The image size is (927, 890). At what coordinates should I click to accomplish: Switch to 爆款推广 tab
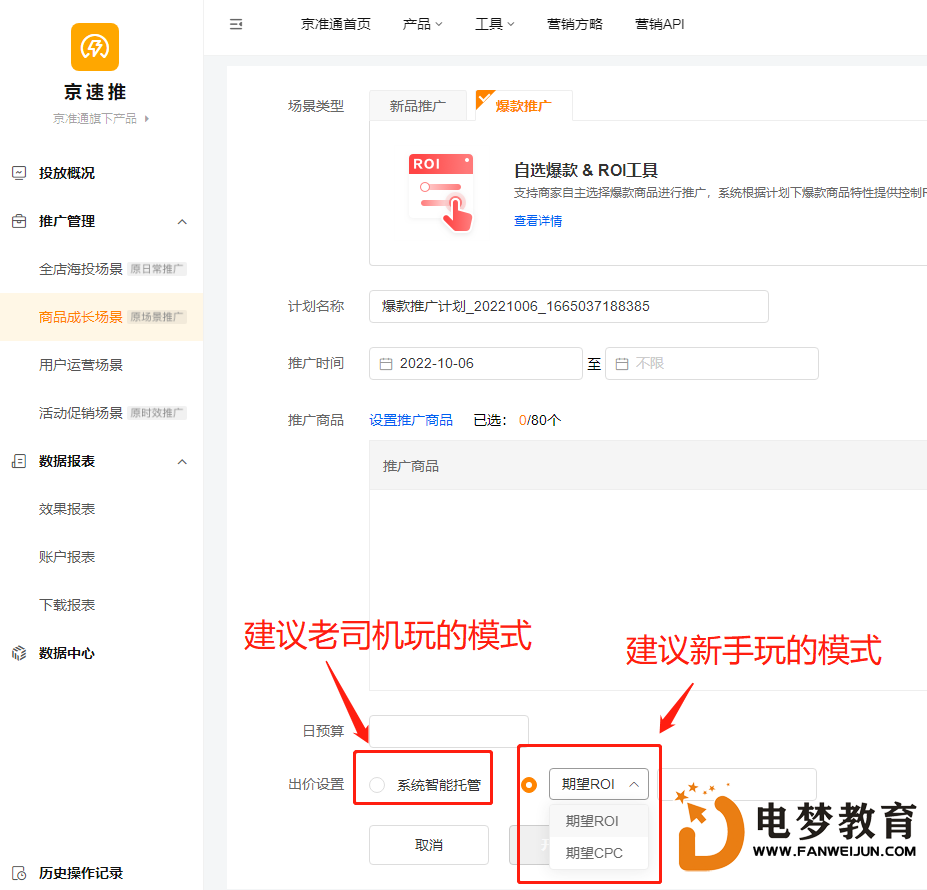524,106
